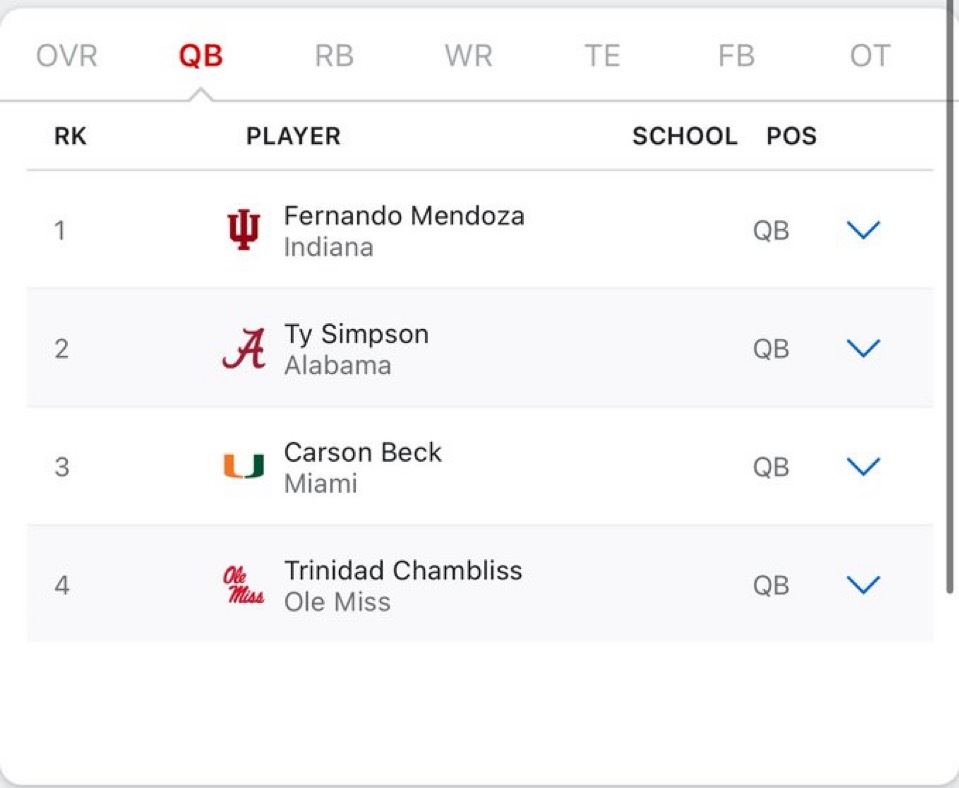Expand Trinidad Chambliss's row chevron
Viewport: 959px width, 788px height.
[x=862, y=585]
